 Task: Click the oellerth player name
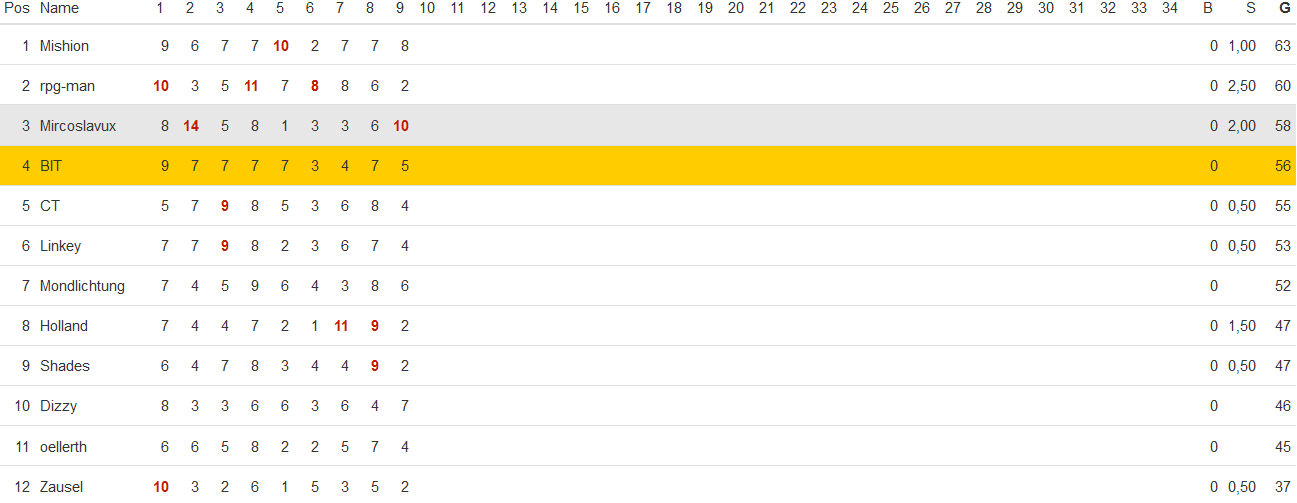(63, 447)
